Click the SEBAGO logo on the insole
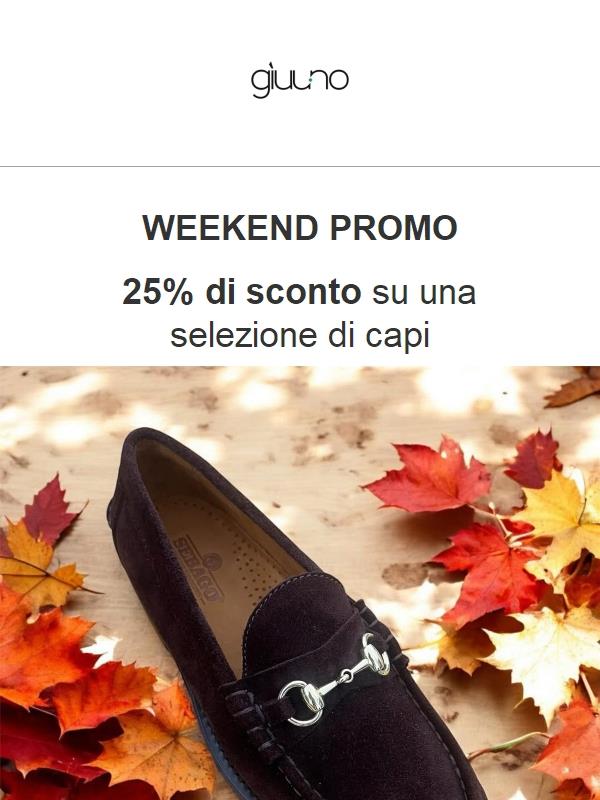This screenshot has height=800, width=600. [x=198, y=569]
